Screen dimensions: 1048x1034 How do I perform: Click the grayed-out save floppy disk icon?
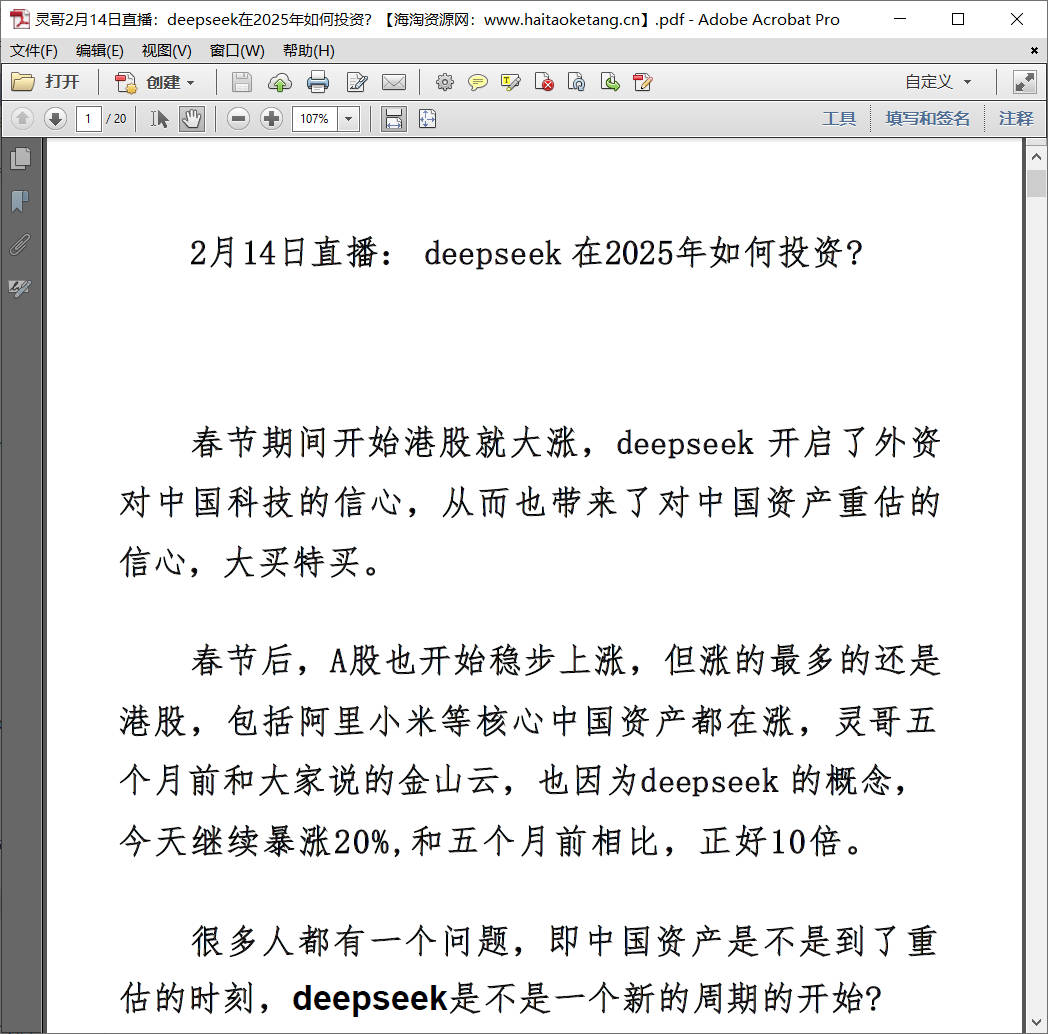click(x=241, y=82)
